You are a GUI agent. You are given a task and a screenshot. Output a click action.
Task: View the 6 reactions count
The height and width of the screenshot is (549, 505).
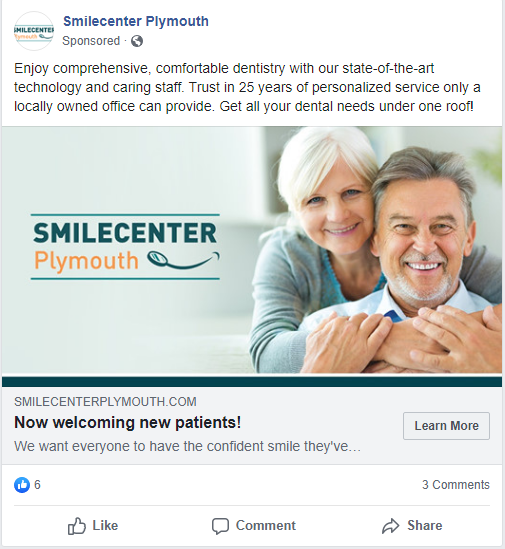click(x=37, y=485)
